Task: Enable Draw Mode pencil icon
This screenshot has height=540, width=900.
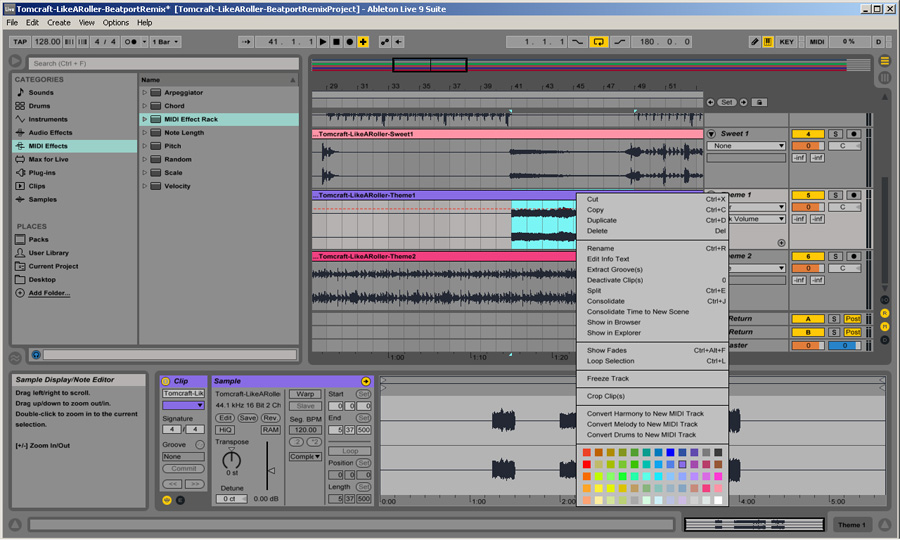Action: pos(756,42)
